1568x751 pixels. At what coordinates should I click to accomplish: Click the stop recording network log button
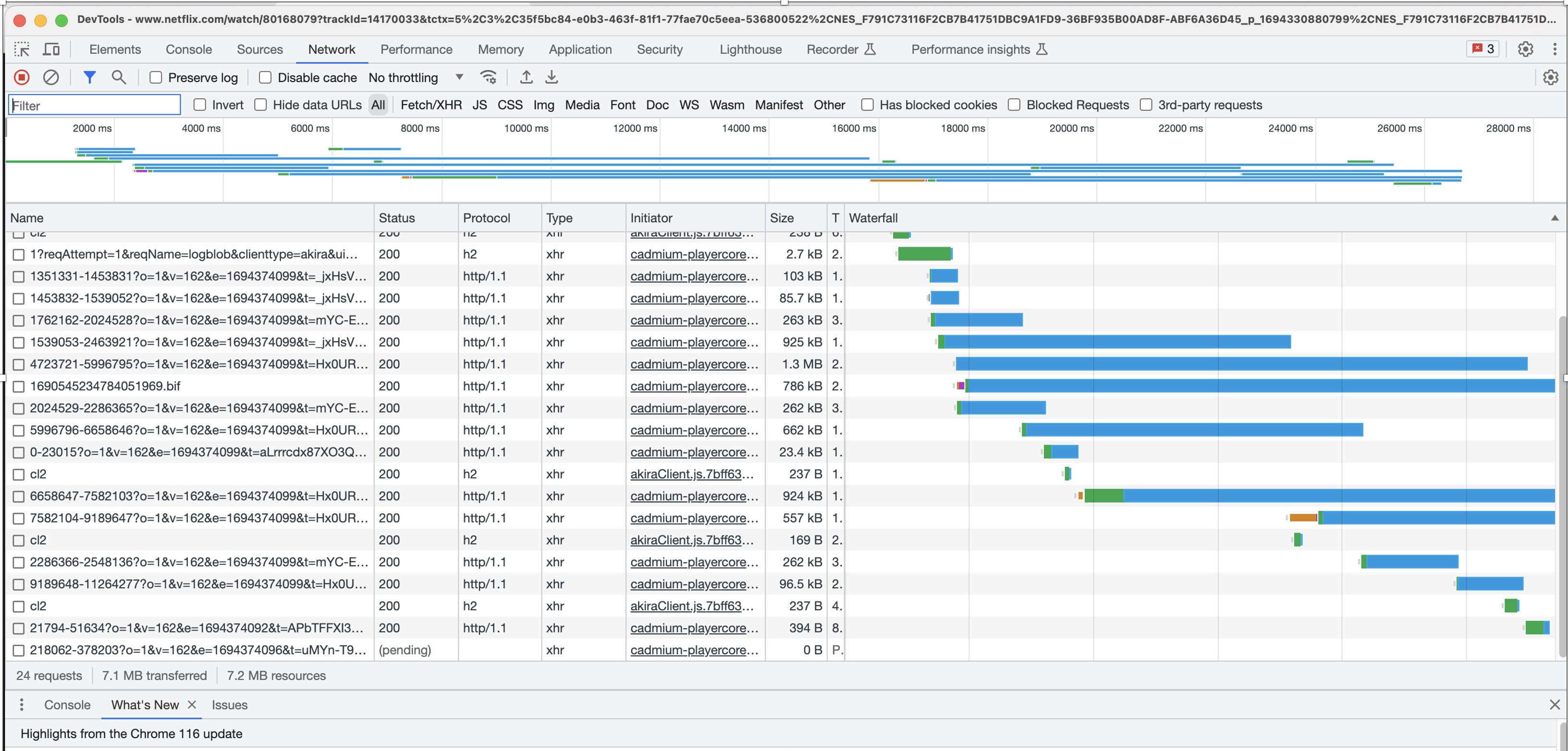click(22, 77)
